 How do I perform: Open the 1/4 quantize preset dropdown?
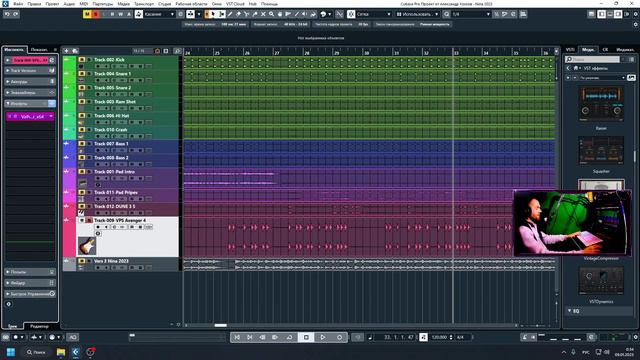(x=471, y=14)
